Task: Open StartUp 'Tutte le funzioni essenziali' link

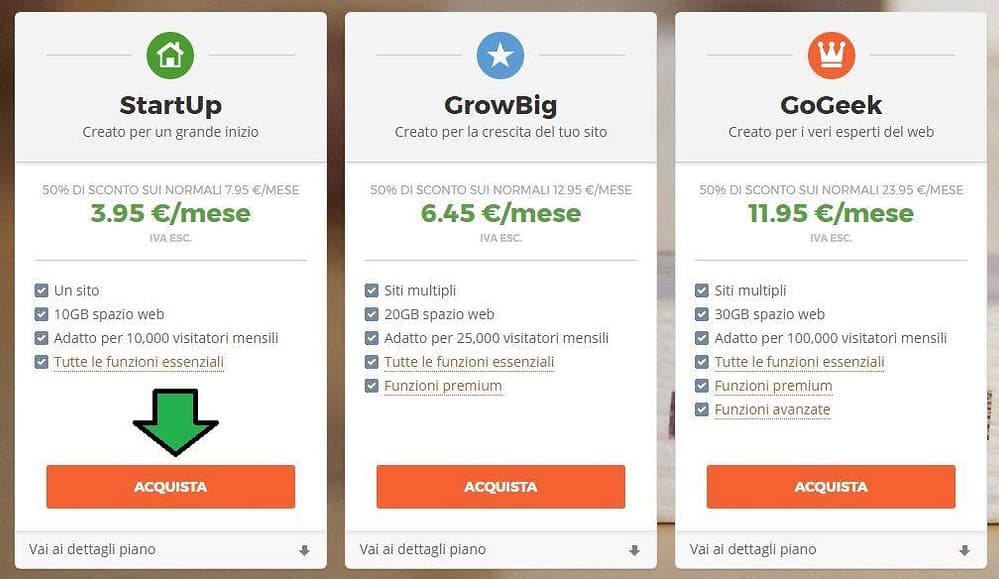Action: click(x=139, y=362)
